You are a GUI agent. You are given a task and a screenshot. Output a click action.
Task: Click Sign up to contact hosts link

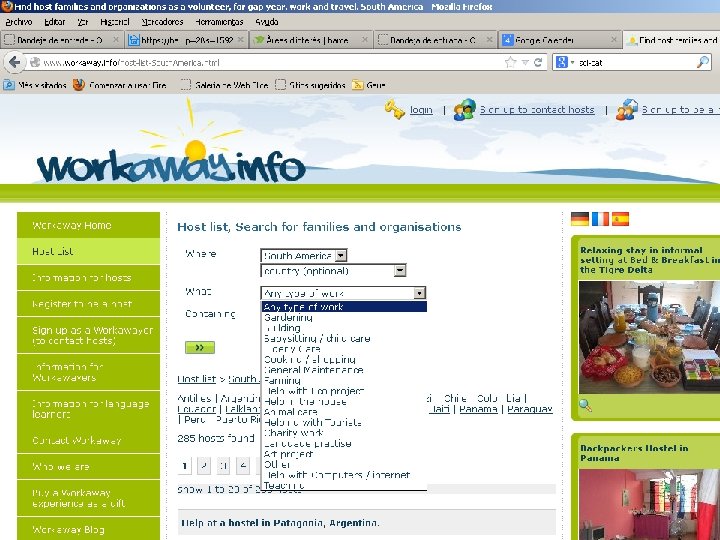coord(537,110)
